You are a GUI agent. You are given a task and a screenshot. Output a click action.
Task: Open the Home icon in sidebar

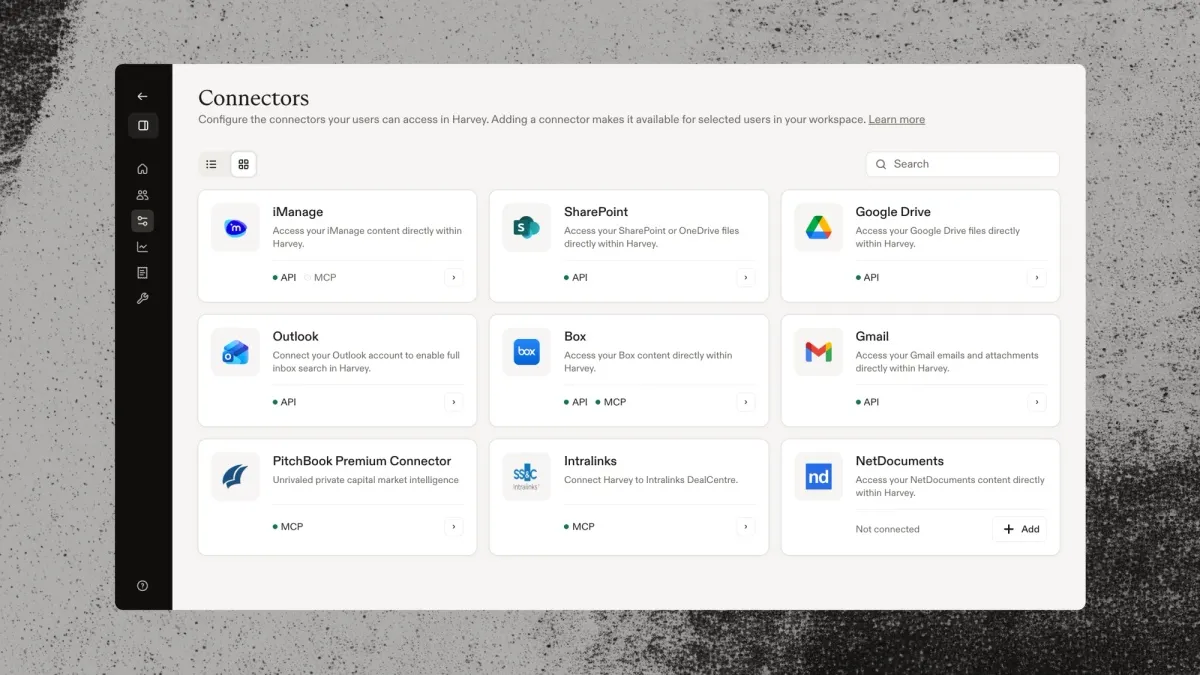pos(142,169)
